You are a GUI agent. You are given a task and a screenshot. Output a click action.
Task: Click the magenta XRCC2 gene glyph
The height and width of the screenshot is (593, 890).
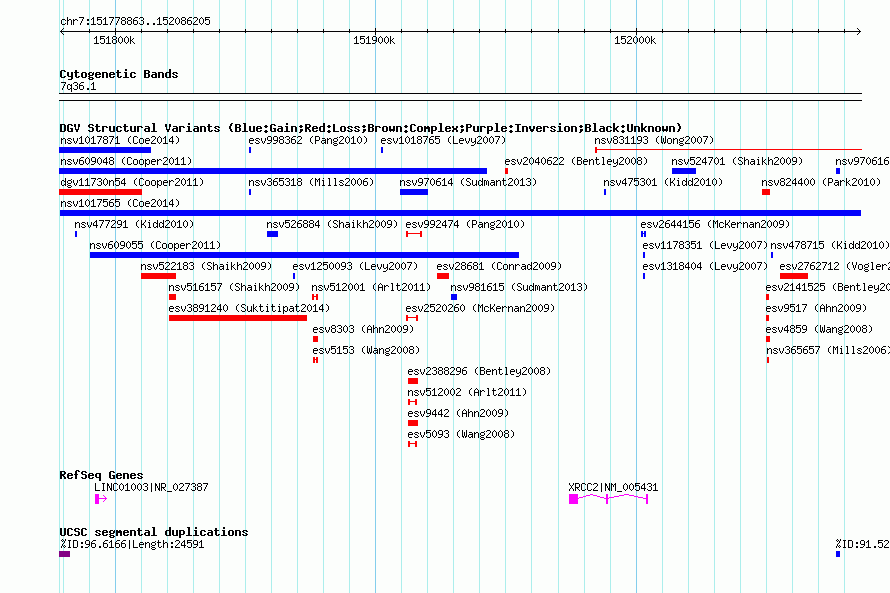[x=608, y=499]
